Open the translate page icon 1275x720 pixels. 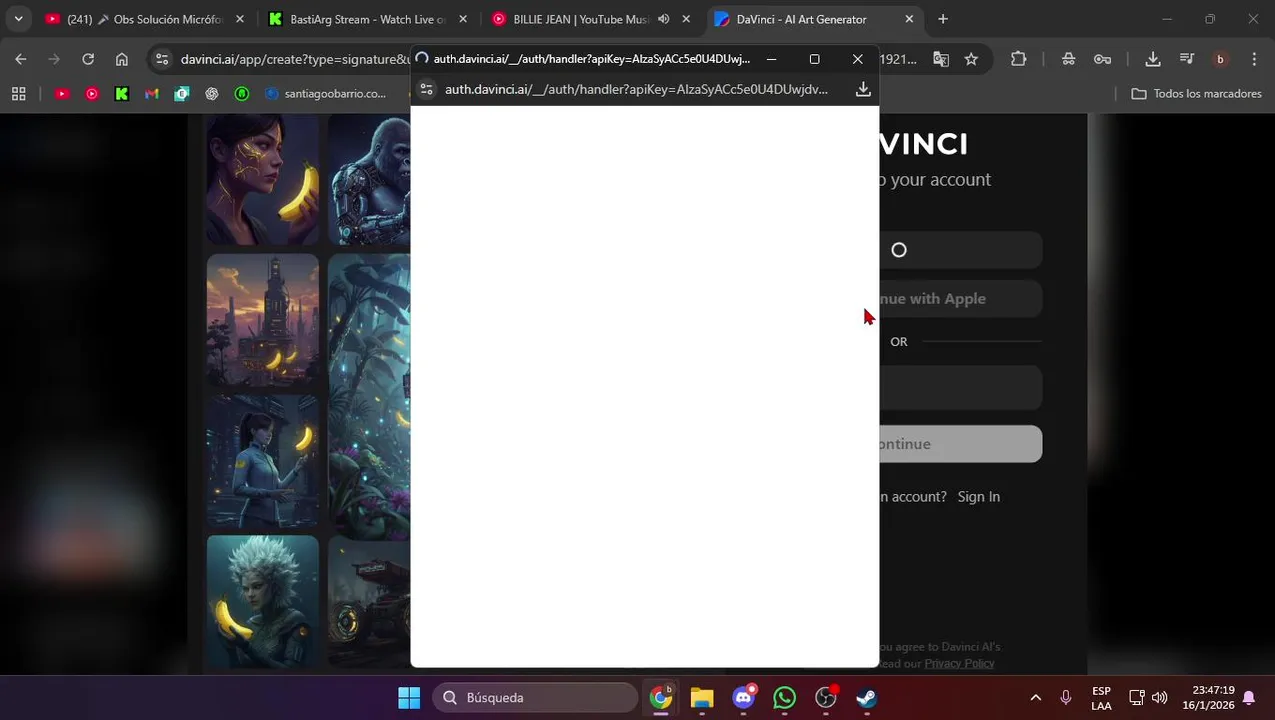[941, 59]
